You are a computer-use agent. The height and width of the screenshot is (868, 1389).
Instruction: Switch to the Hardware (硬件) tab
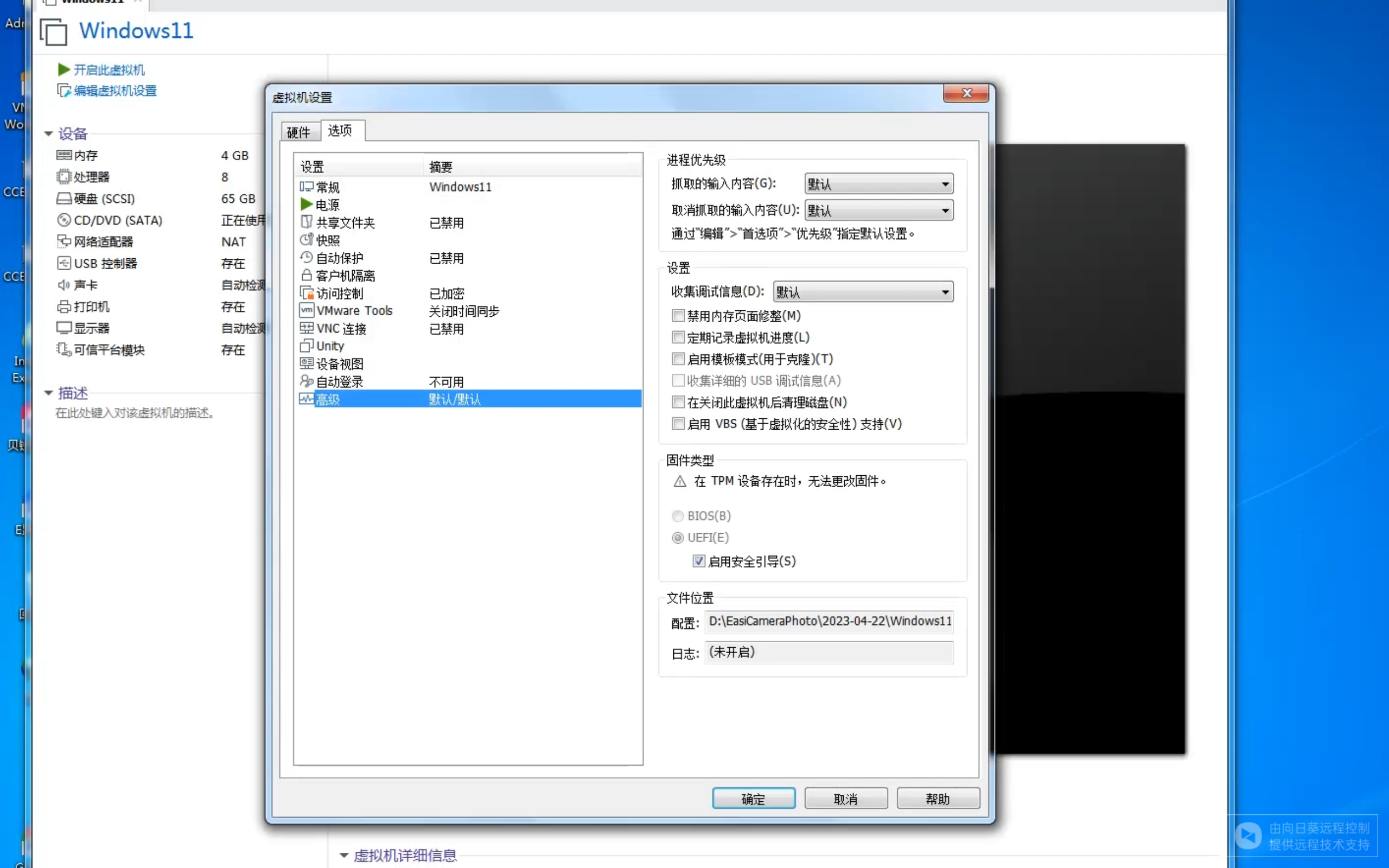(298, 132)
